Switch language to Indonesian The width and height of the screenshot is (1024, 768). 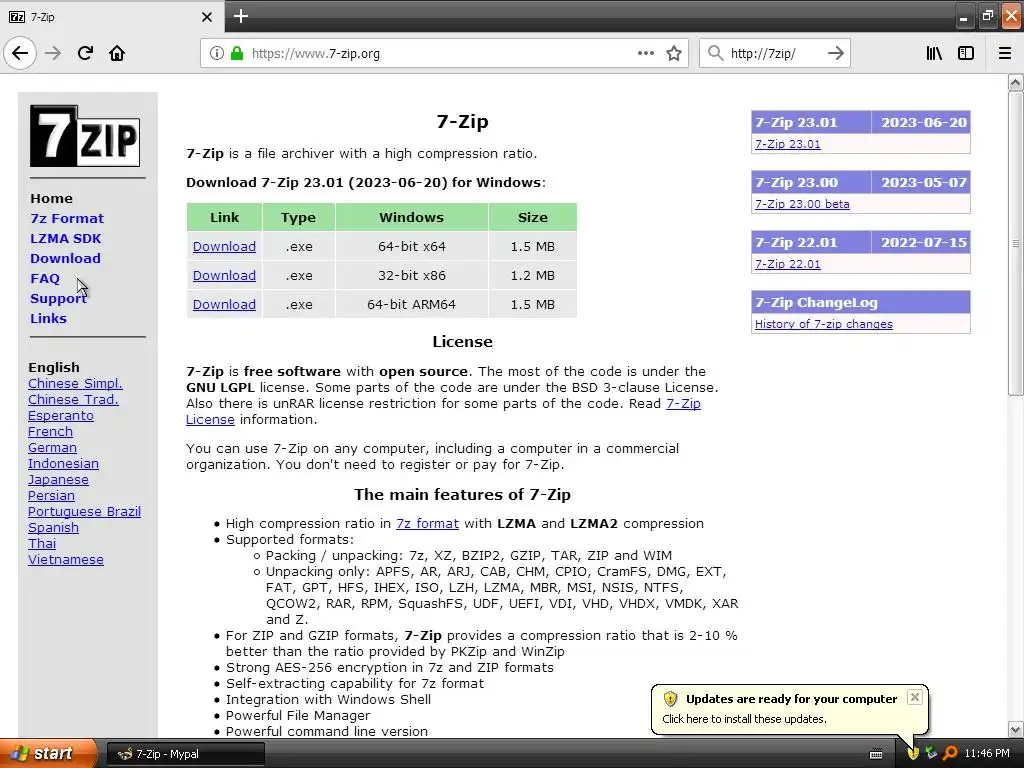63,463
